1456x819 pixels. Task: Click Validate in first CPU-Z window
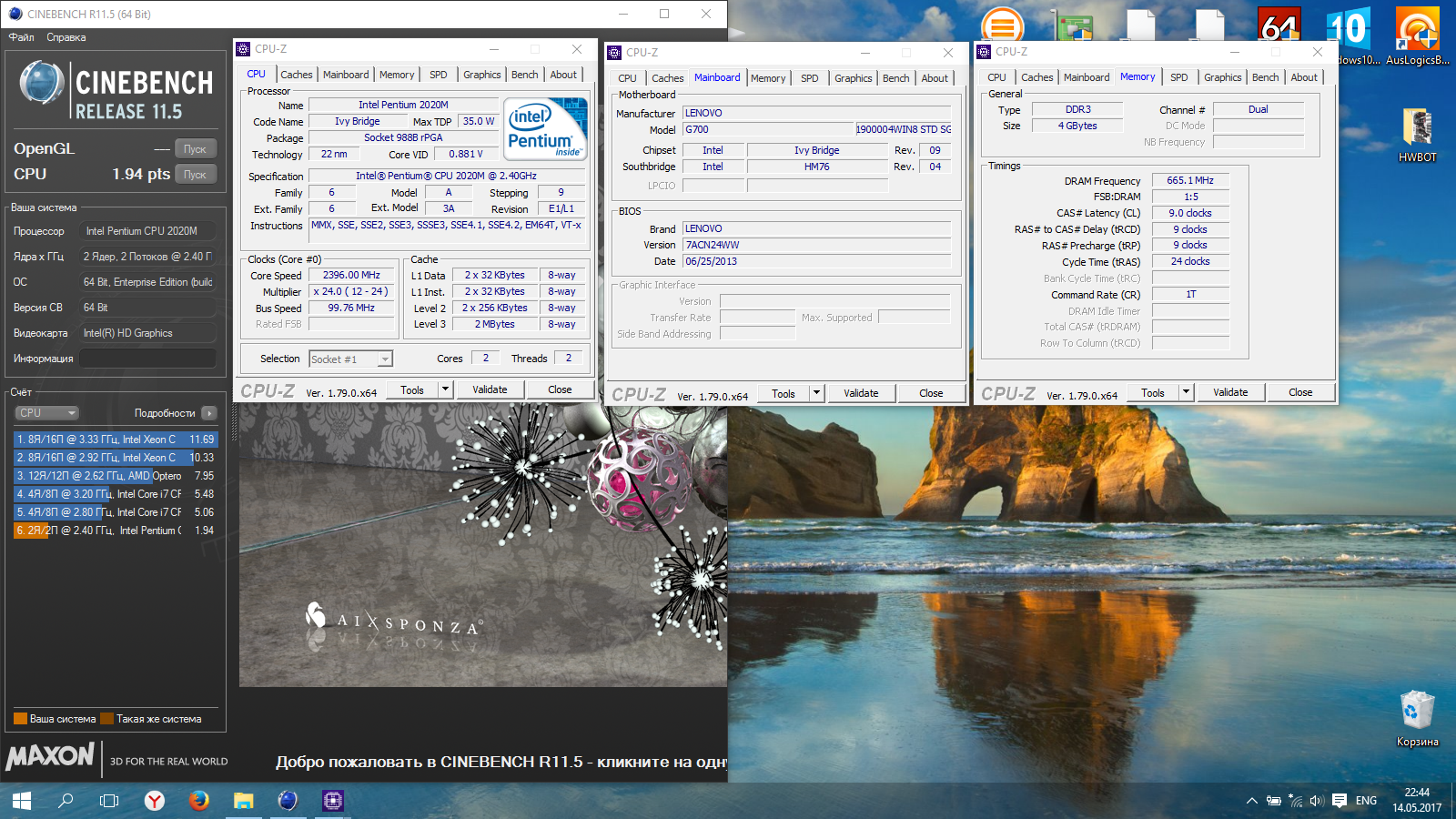(490, 390)
